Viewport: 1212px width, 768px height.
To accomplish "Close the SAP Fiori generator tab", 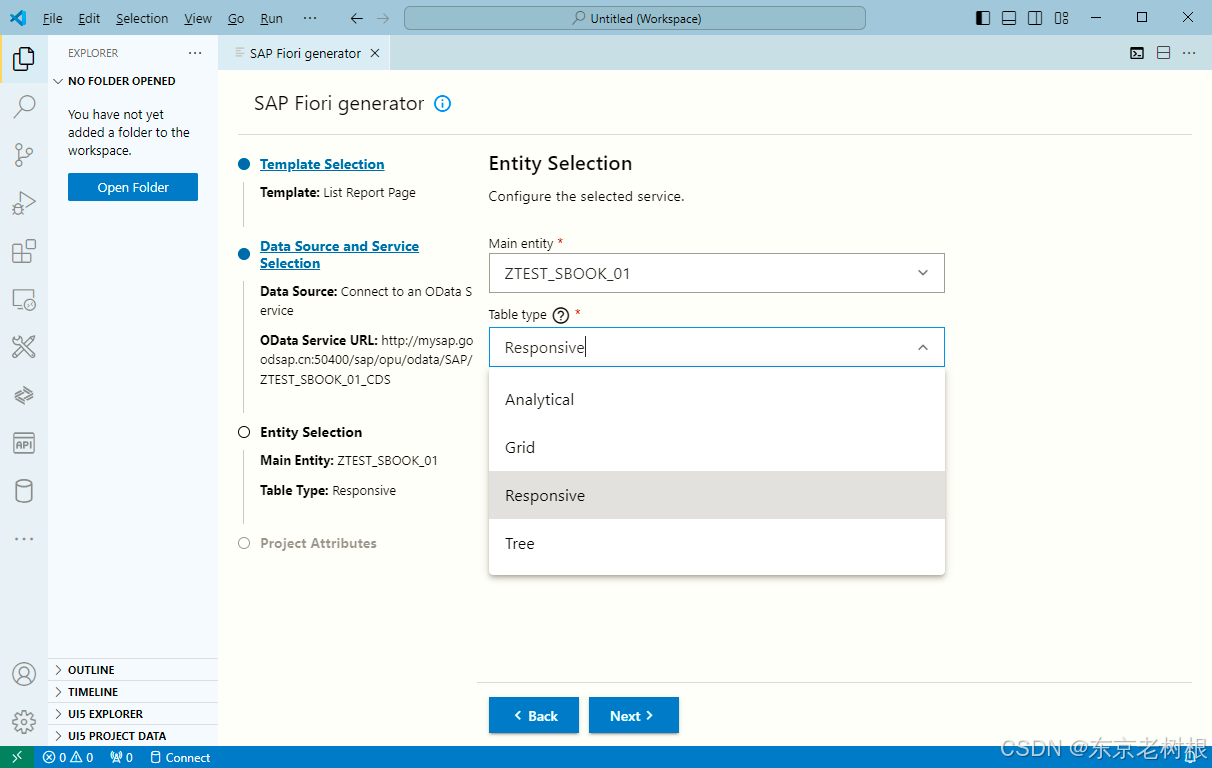I will 375,53.
